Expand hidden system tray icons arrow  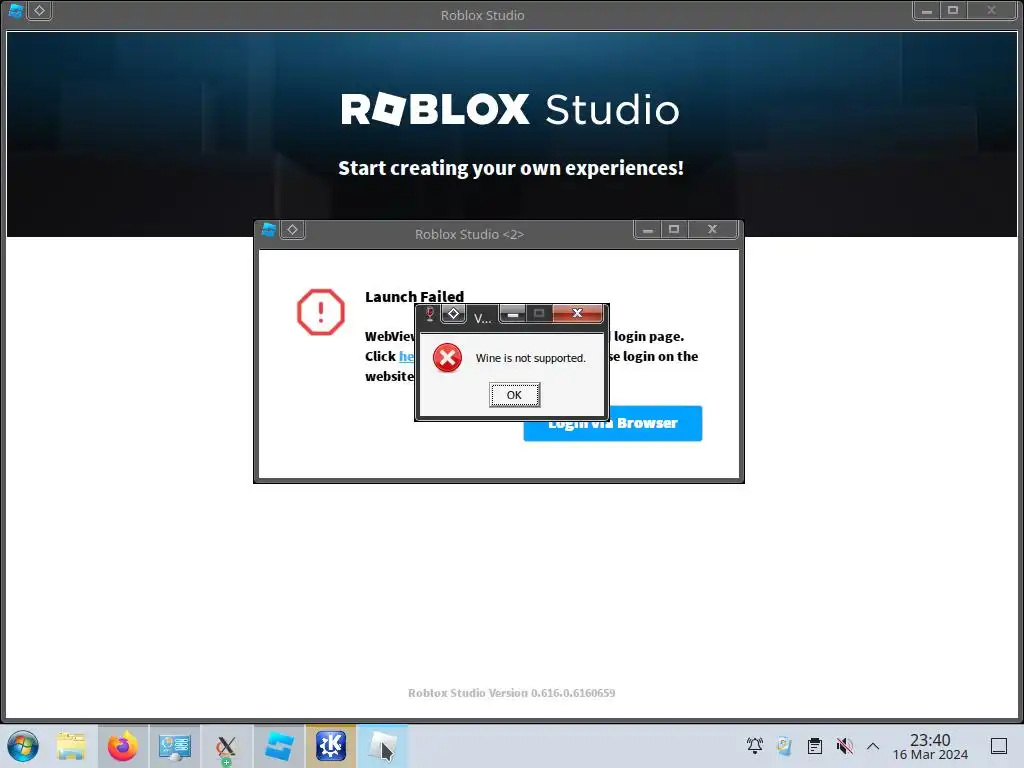tap(873, 746)
